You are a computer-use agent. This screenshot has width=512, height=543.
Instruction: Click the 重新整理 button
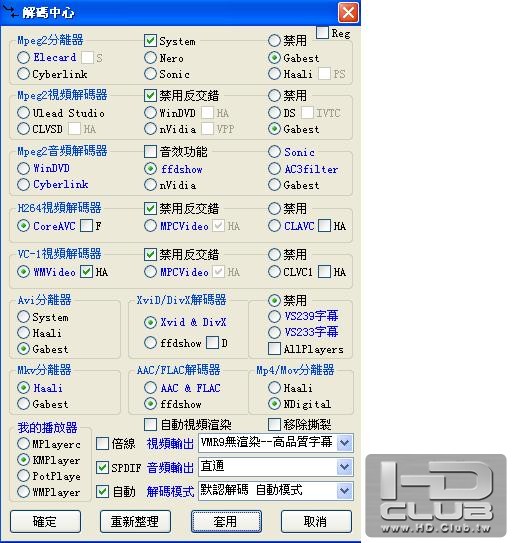(x=135, y=521)
